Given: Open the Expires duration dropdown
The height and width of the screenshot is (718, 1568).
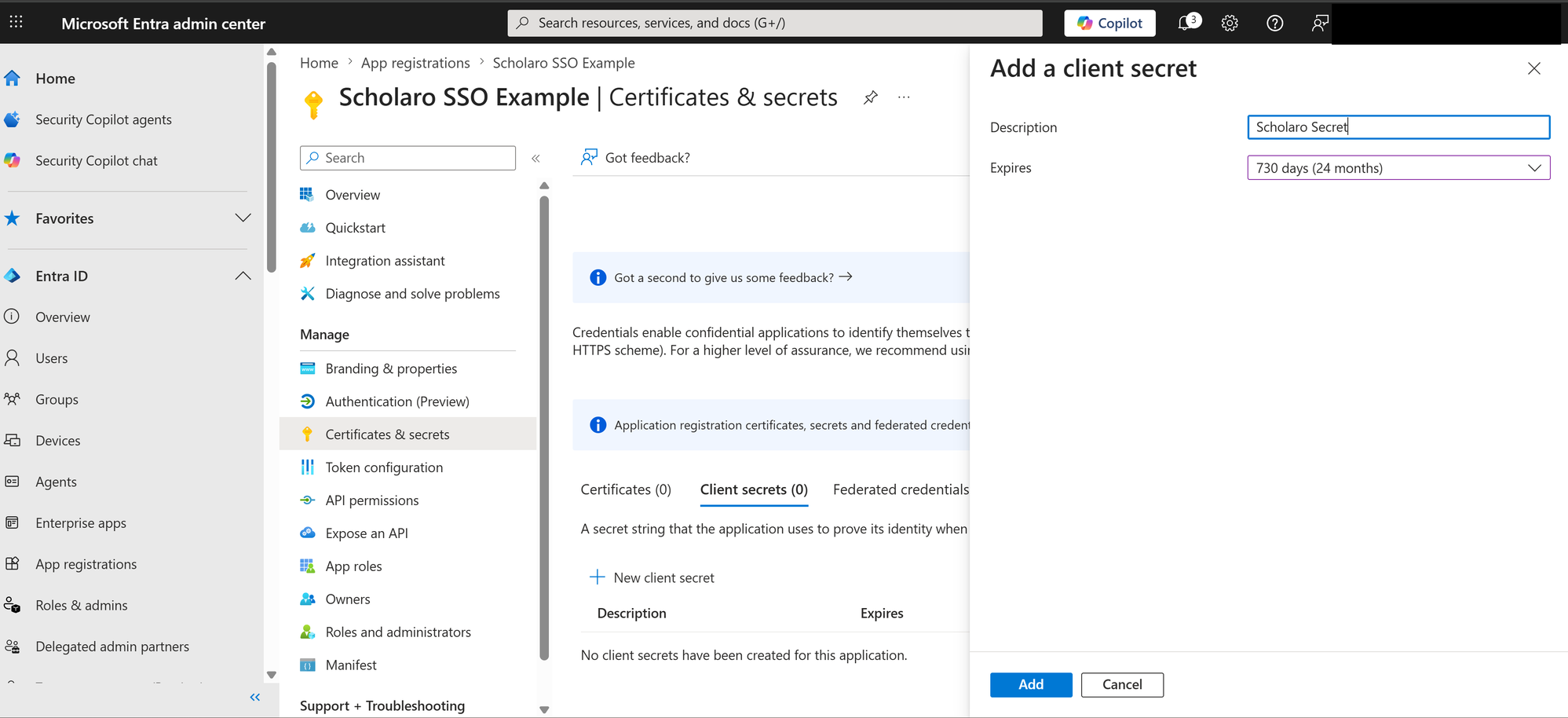Looking at the screenshot, I should click(1398, 168).
